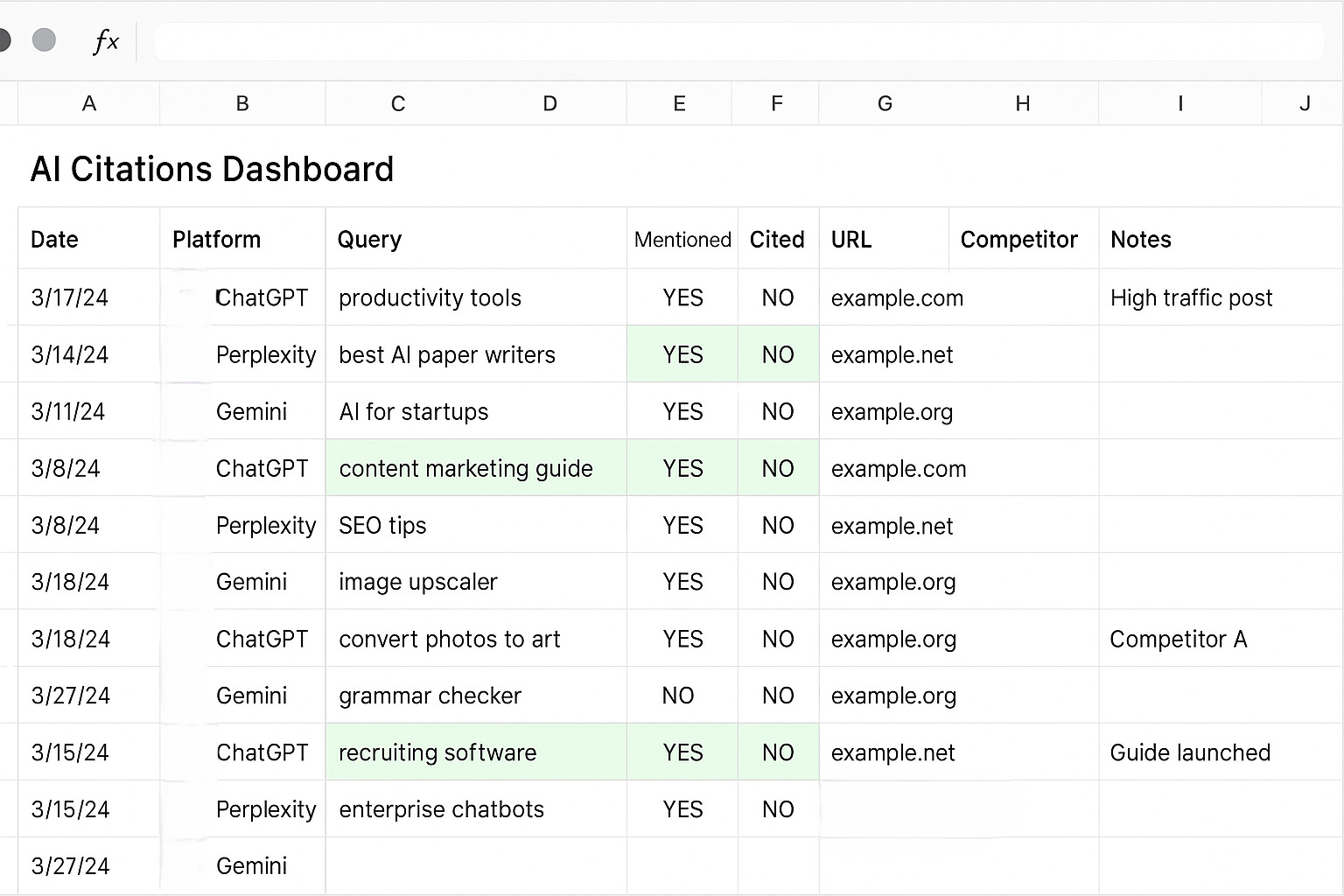Click the highlighted 'content marketing guide' cell

[476, 468]
